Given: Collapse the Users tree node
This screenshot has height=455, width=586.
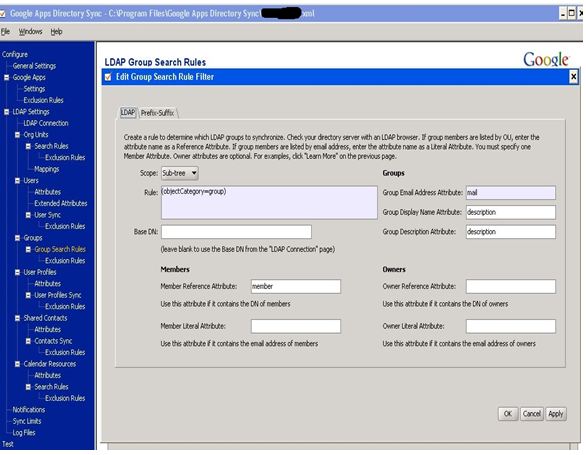Looking at the screenshot, I should click(x=17, y=181).
